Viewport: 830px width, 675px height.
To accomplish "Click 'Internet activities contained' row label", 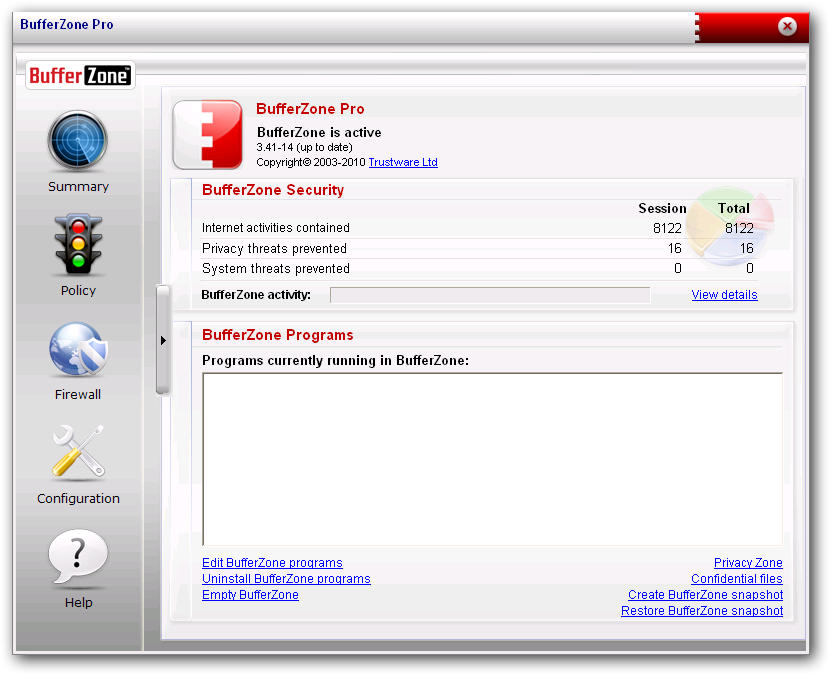I will [276, 228].
